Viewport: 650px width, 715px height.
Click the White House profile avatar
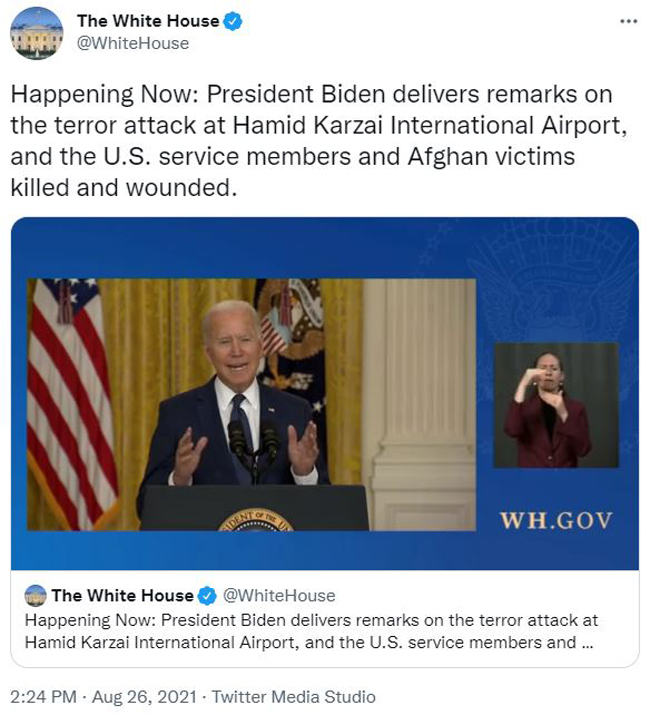point(36,33)
